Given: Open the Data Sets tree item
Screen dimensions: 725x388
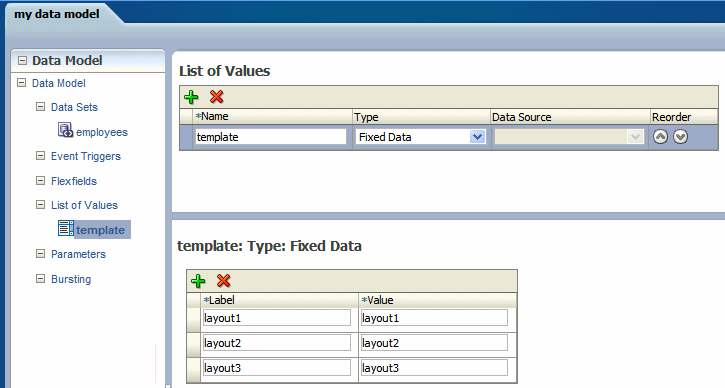Looking at the screenshot, I should (x=74, y=107).
